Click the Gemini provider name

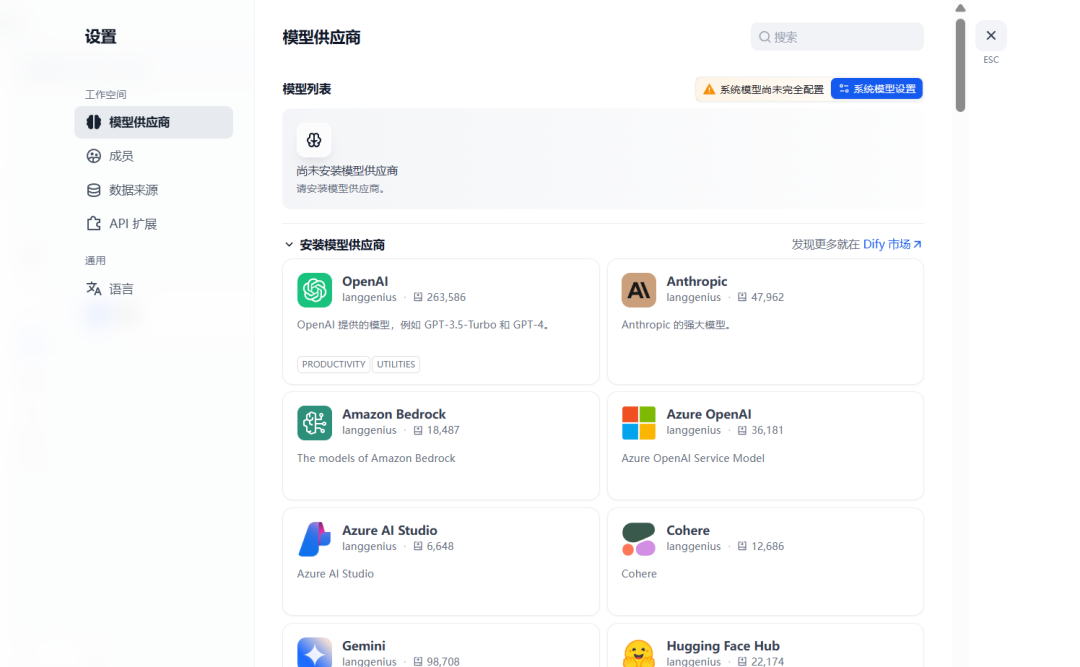tap(364, 646)
